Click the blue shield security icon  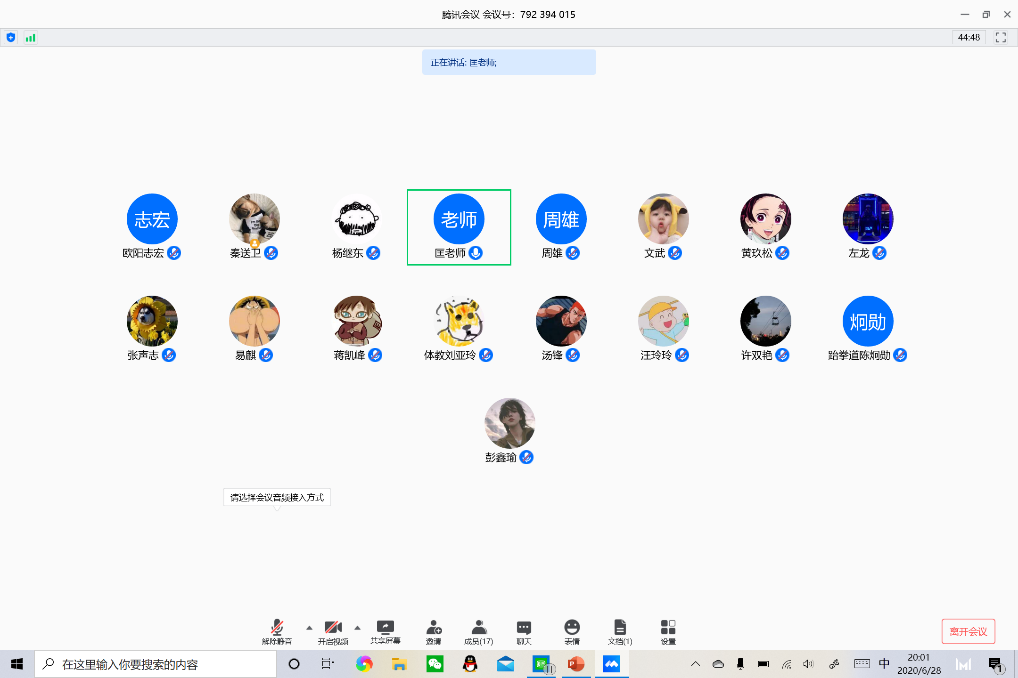click(11, 37)
